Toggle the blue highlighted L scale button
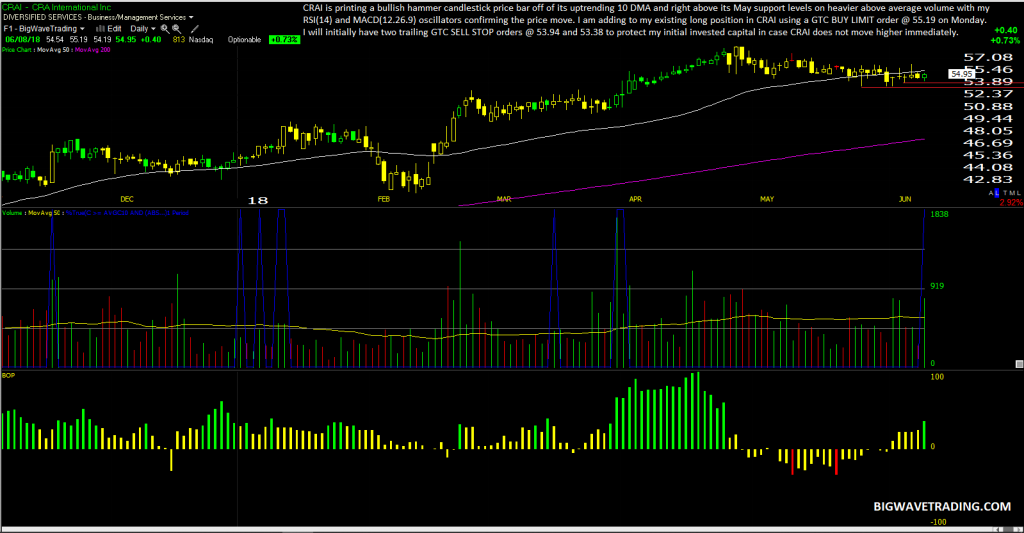 997,193
